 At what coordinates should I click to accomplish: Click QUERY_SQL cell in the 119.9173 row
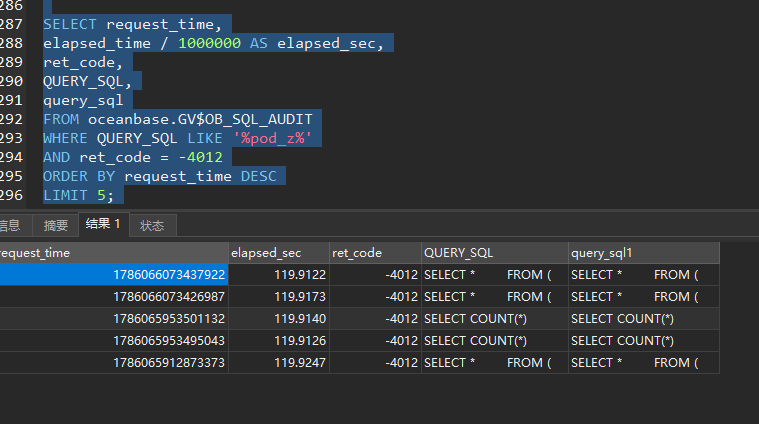[x=495, y=297]
